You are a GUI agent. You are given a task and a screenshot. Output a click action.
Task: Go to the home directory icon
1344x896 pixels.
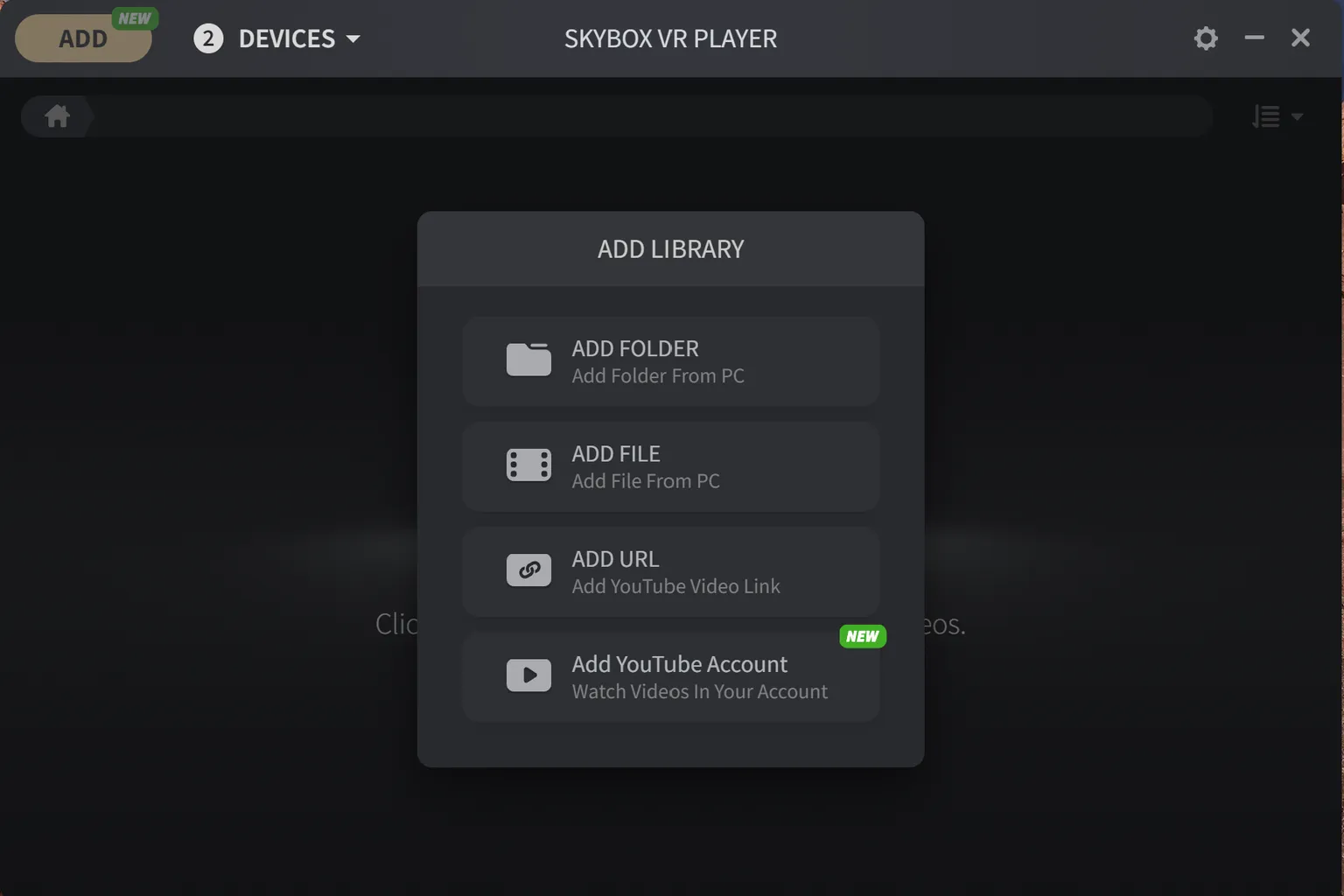[x=58, y=115]
